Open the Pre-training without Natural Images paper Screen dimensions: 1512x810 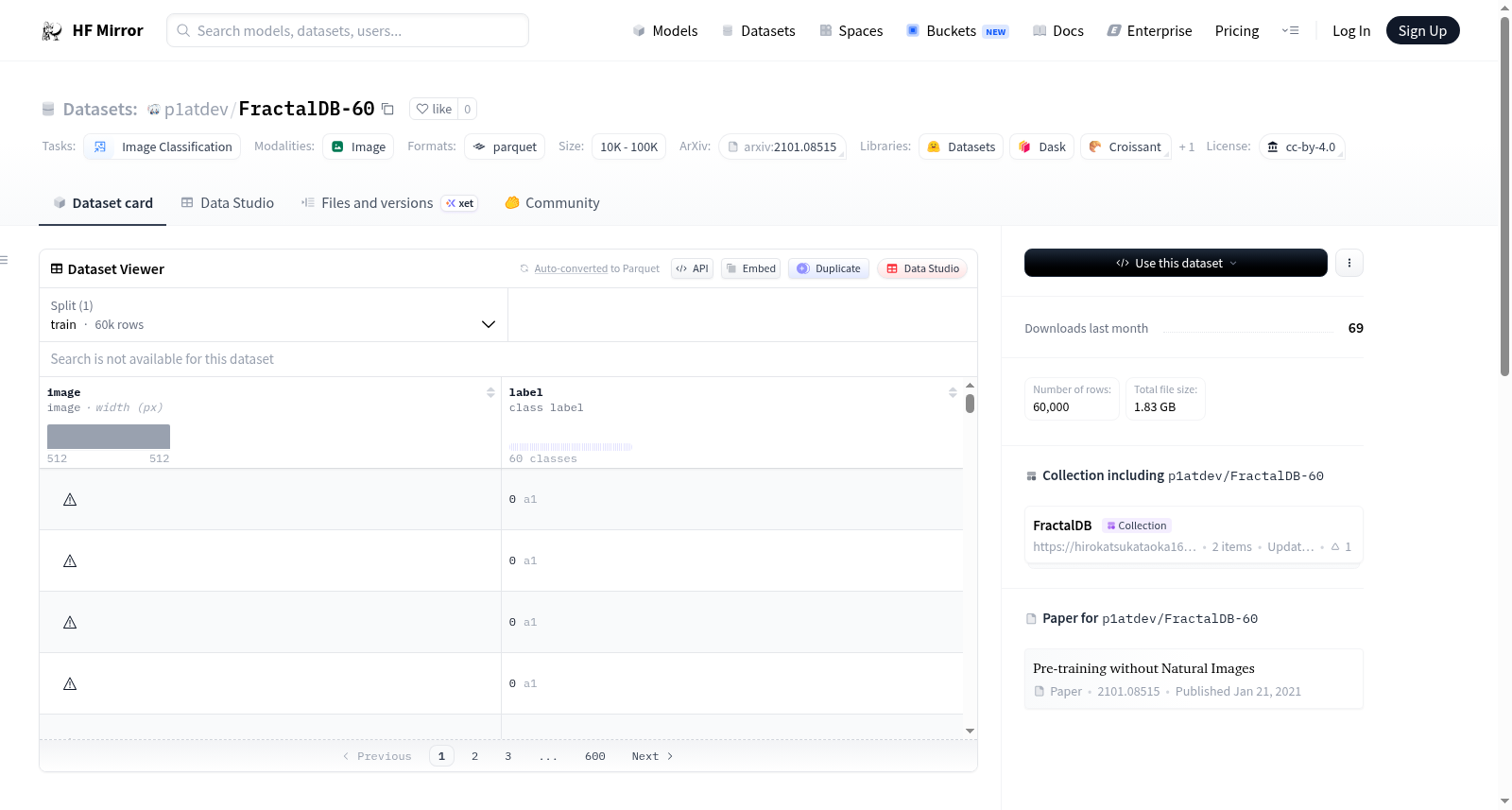point(1194,679)
